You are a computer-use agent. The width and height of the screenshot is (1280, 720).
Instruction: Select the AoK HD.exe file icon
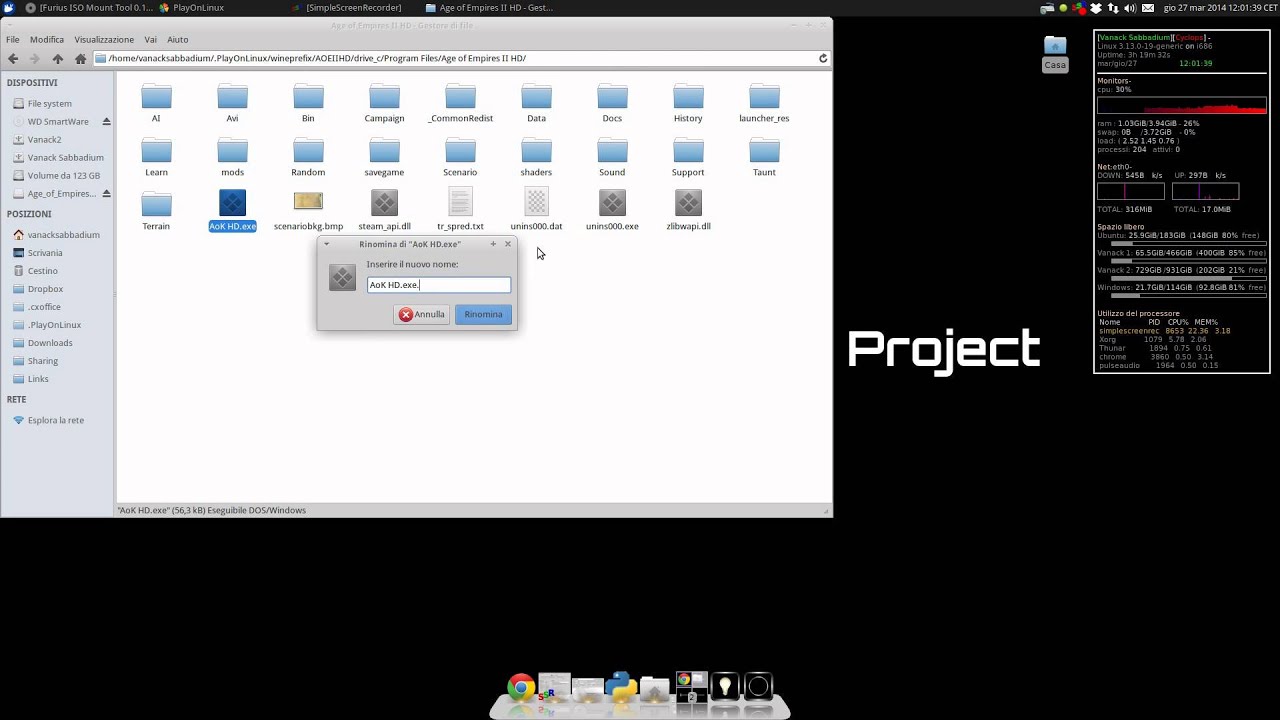(x=232, y=204)
